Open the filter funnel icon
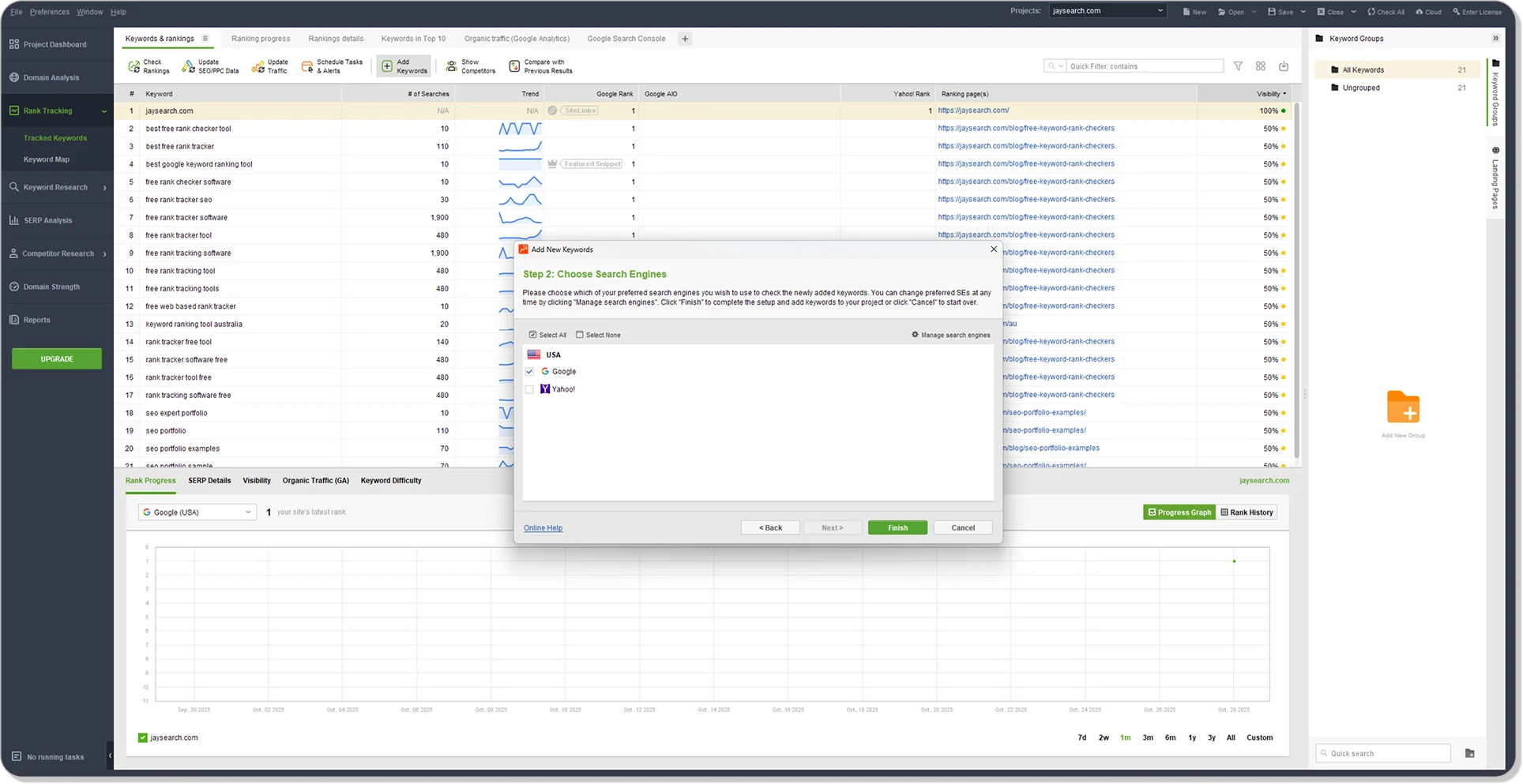1523x784 pixels. 1238,66
